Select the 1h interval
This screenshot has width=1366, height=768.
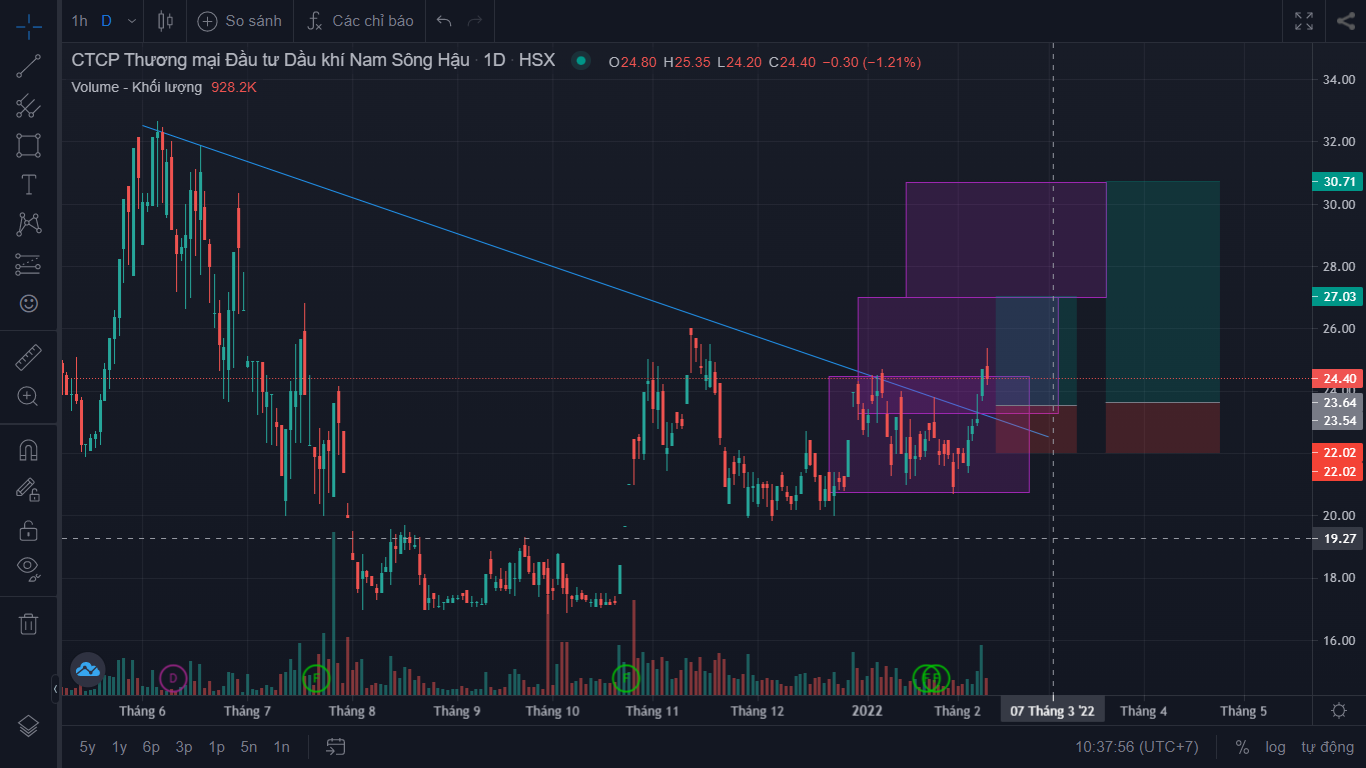coord(80,21)
